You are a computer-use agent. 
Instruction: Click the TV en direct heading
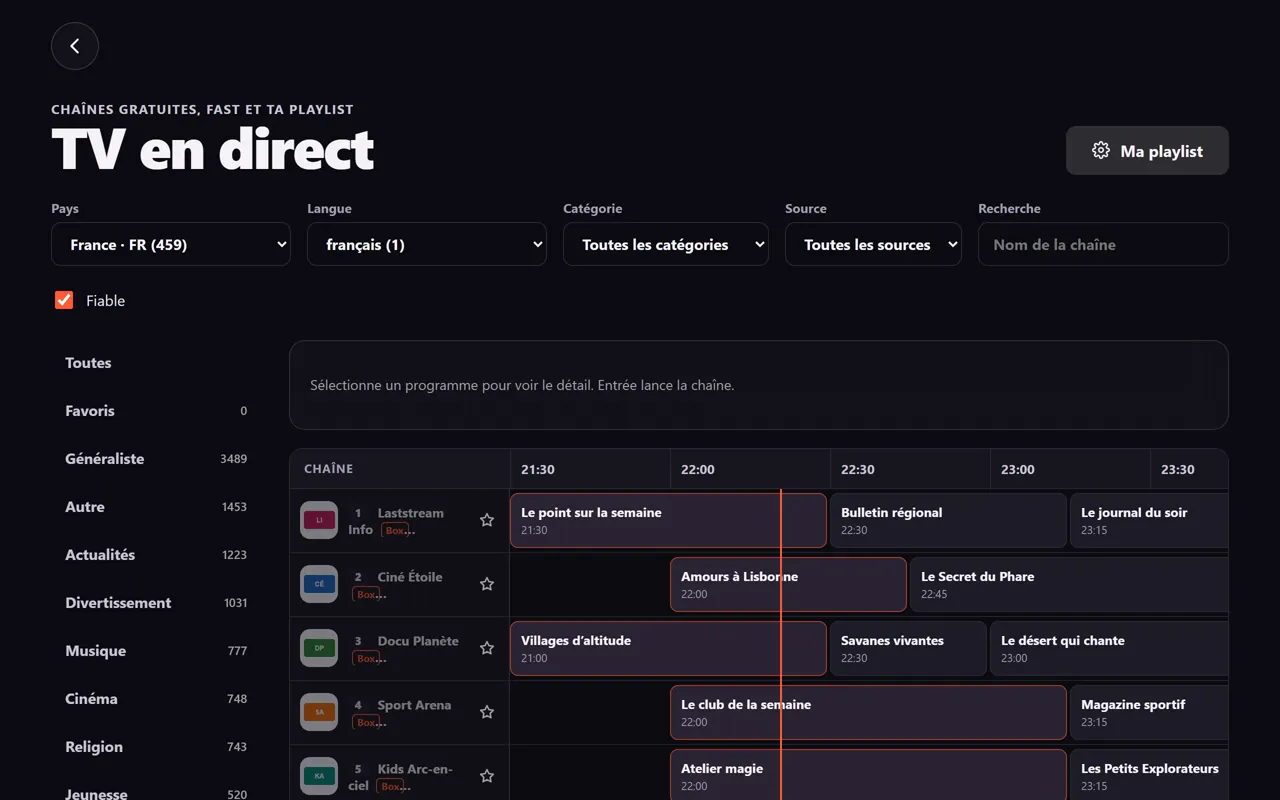pyautogui.click(x=212, y=150)
